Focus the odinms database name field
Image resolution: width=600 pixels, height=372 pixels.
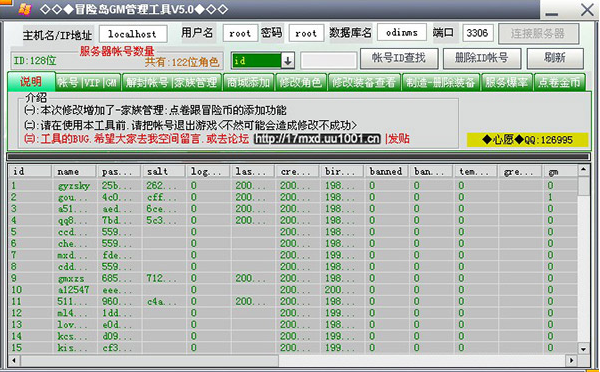(x=402, y=33)
